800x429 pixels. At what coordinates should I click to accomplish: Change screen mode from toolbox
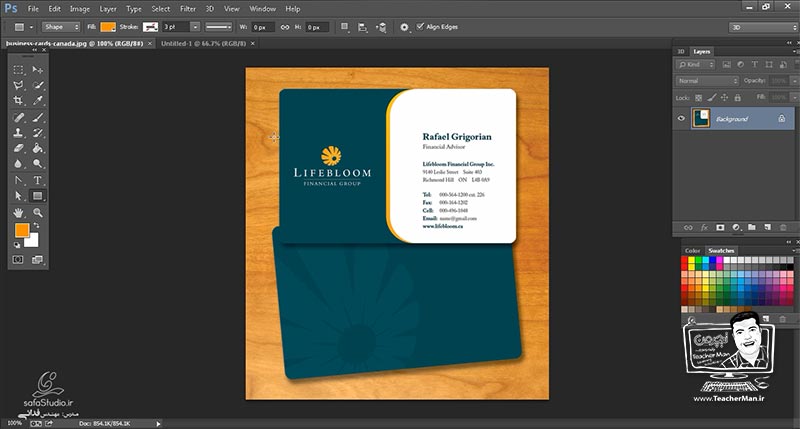(38, 260)
